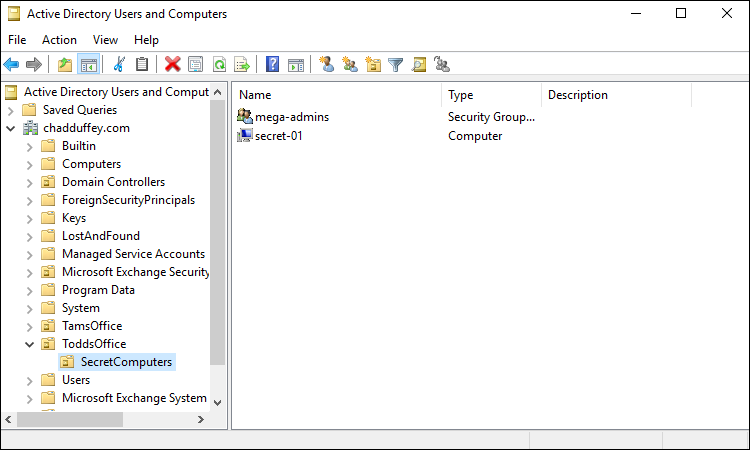This screenshot has height=450, width=750.
Task: Expand the TamsOffice OU
Action: 30,327
